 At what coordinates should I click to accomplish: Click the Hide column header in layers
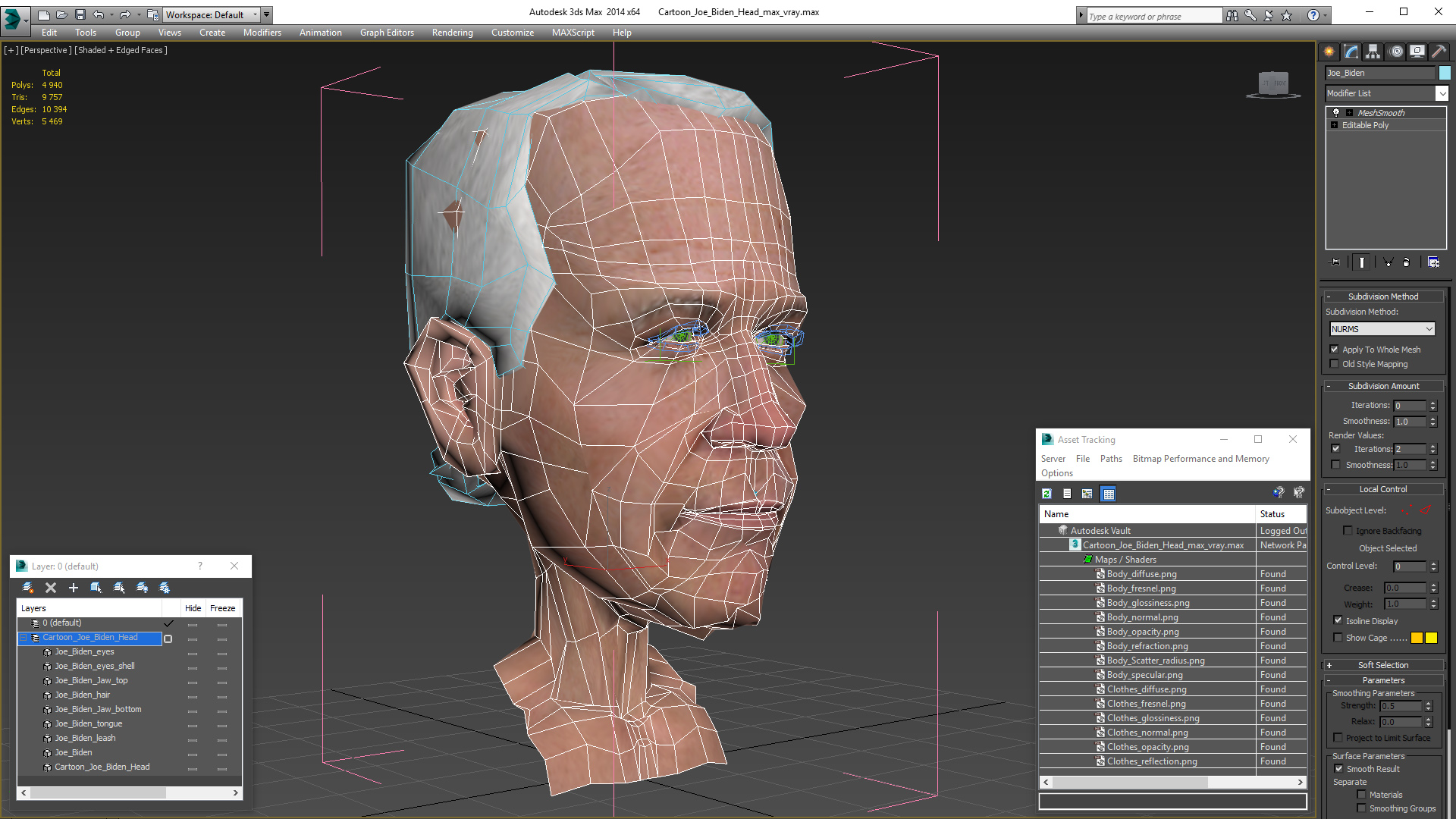point(193,608)
